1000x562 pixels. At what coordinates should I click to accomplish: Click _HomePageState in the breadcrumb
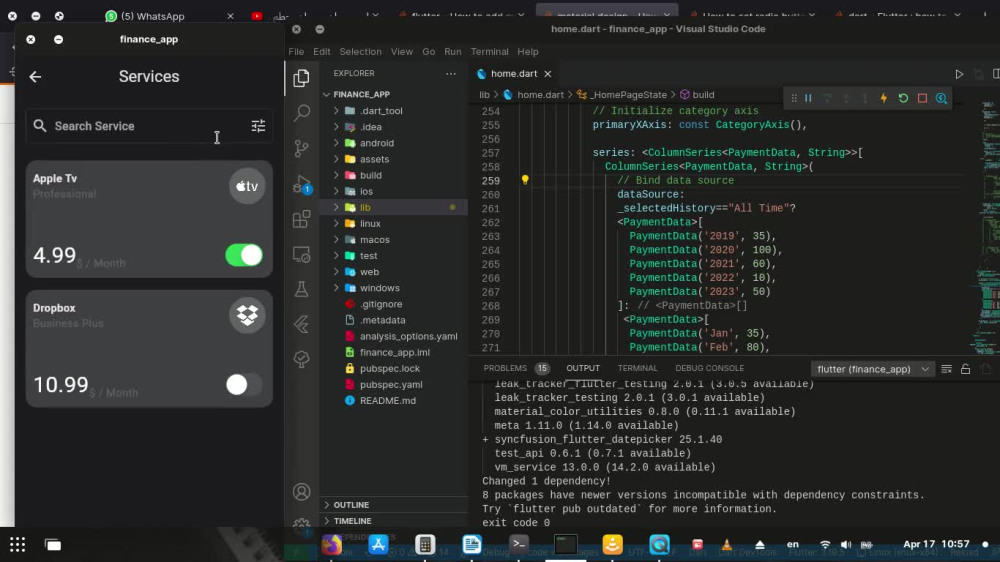pos(629,94)
